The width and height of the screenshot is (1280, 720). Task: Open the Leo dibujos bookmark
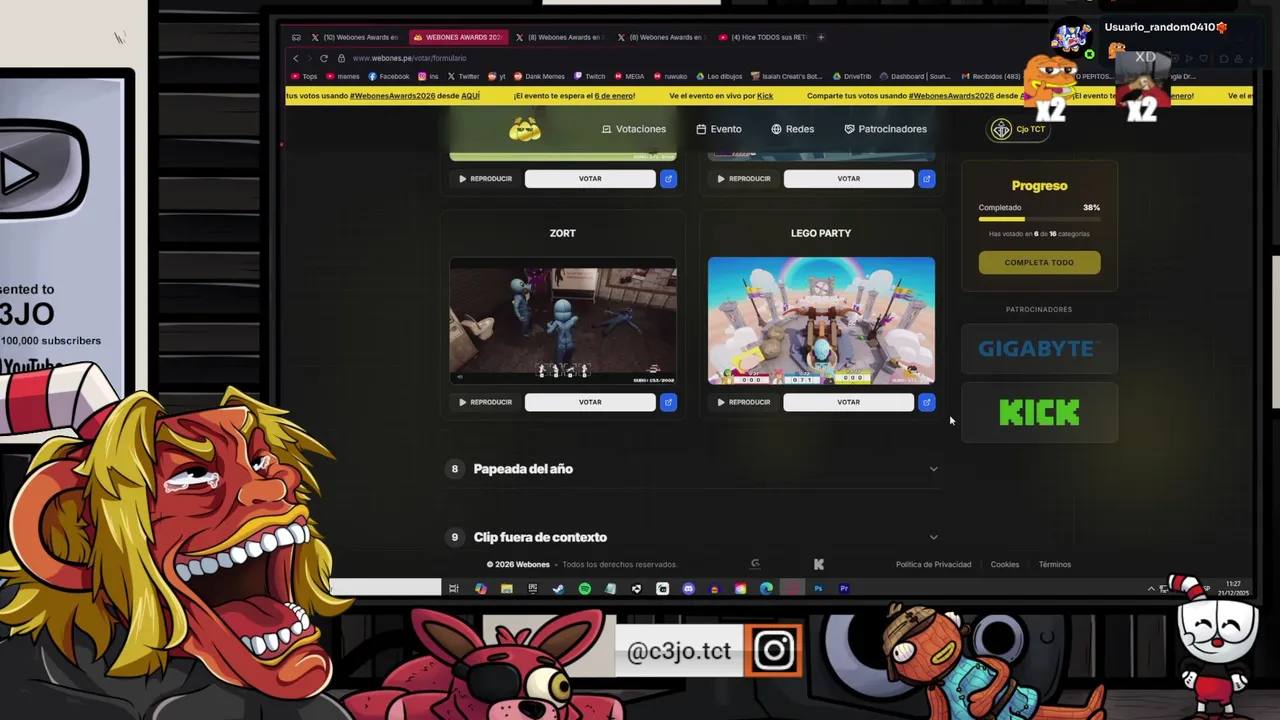720,76
